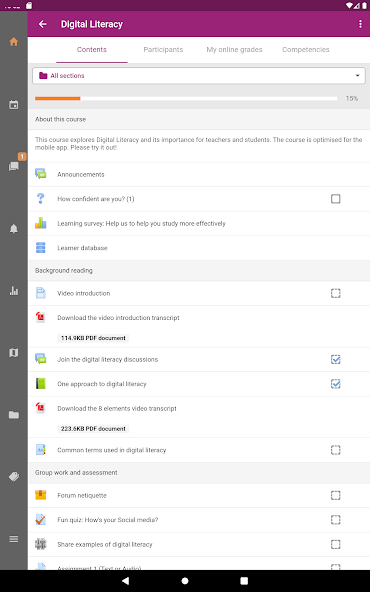Tick the 'How confident are you?' checkbox
Viewport: 370px width, 592px height.
tap(335, 199)
